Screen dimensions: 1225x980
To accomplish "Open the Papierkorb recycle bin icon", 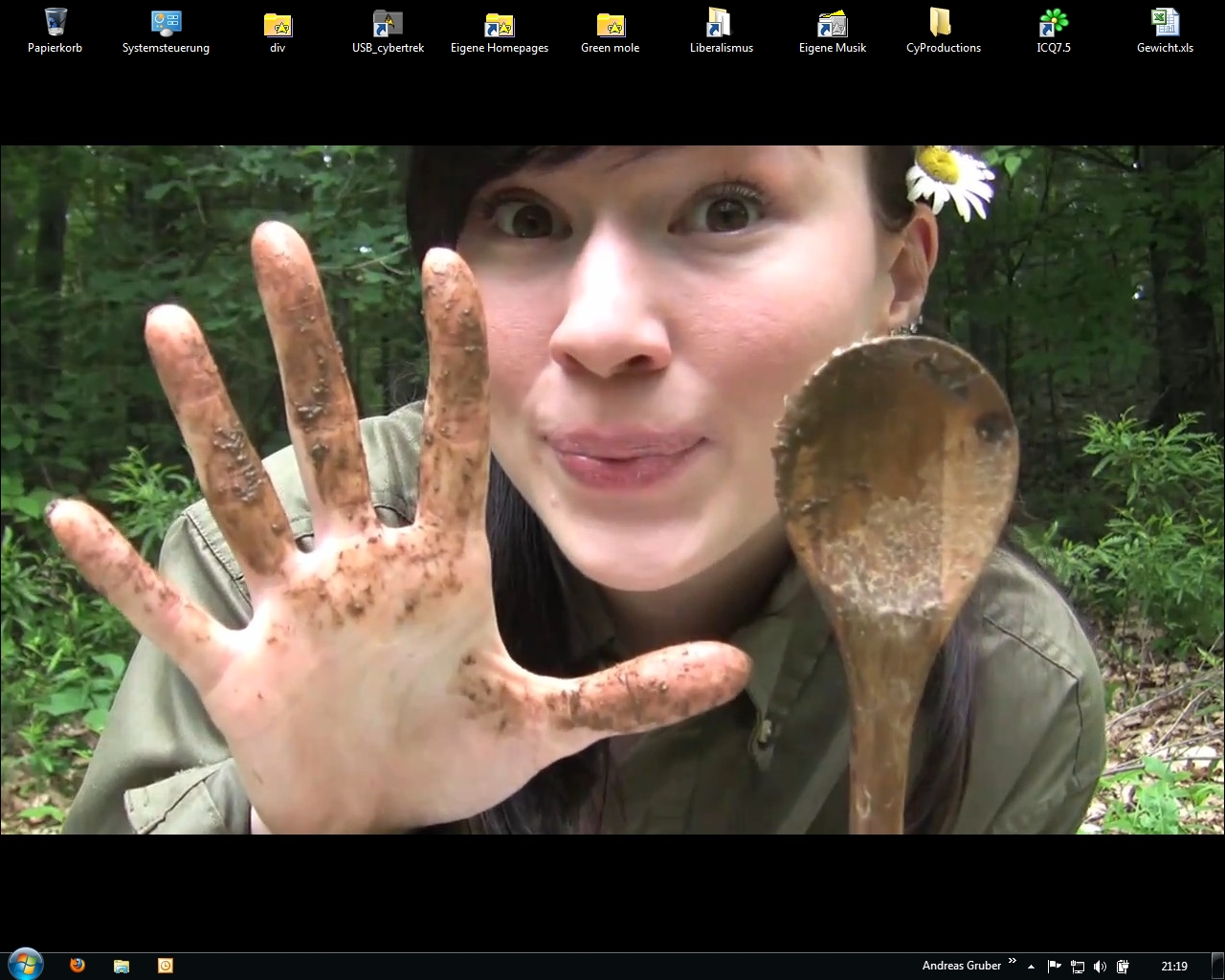I will [x=56, y=24].
